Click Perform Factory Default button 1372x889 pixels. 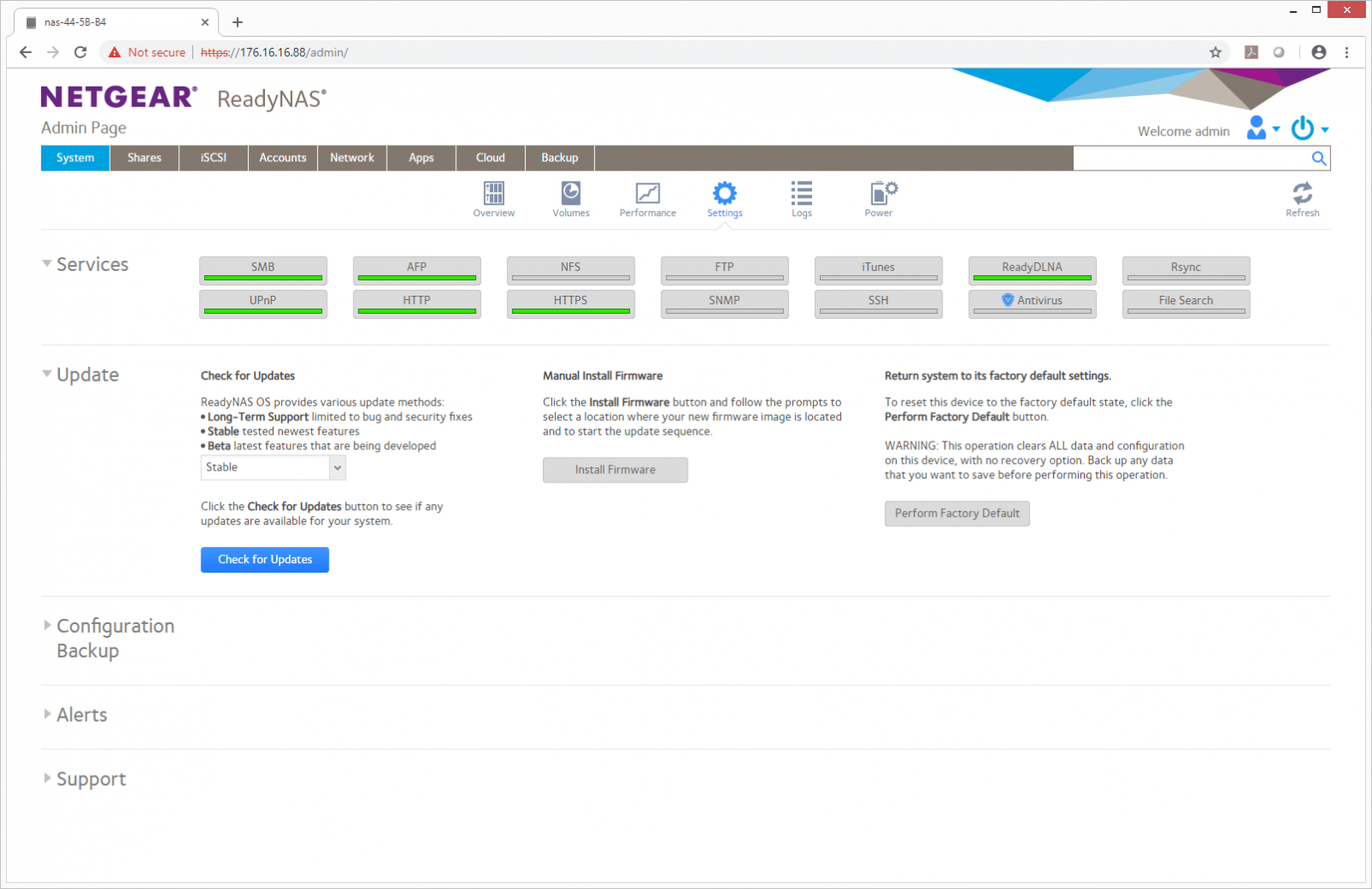point(957,514)
